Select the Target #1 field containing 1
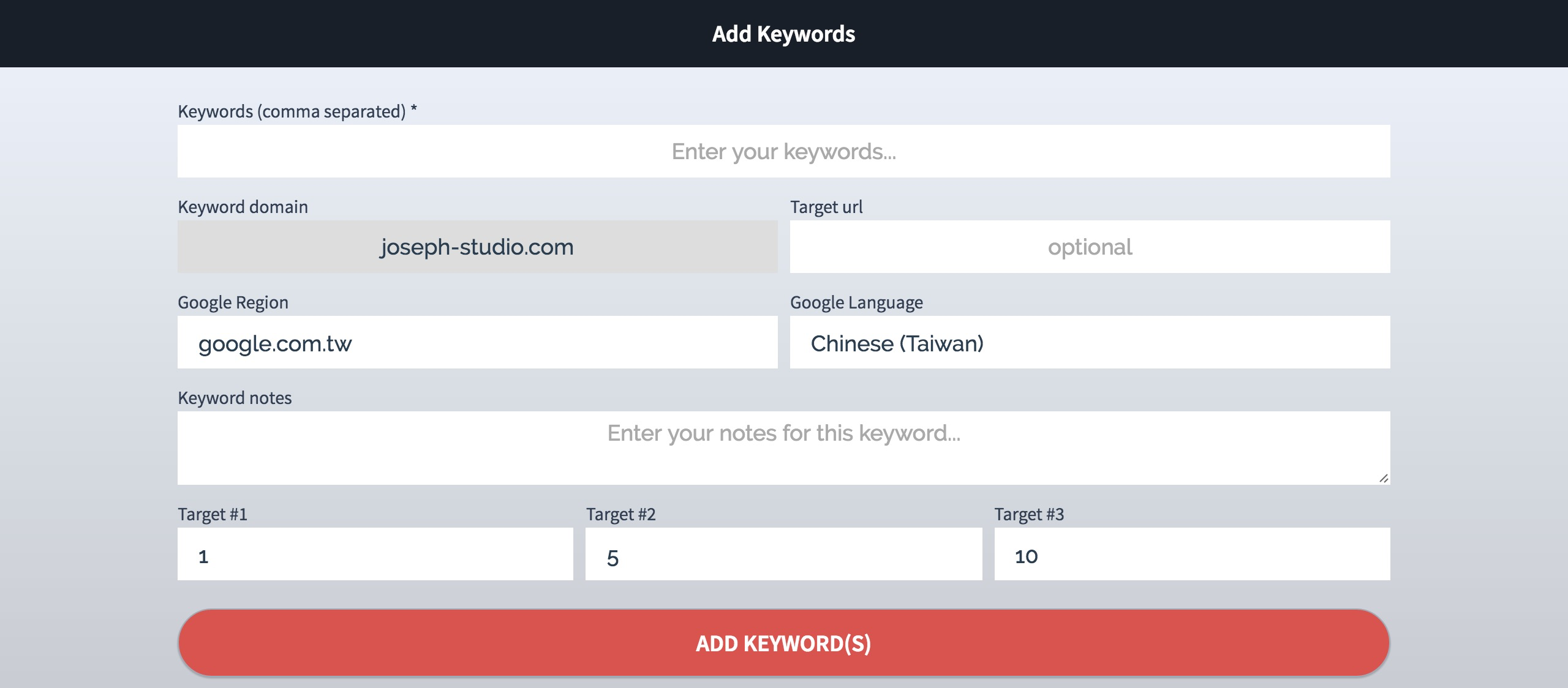 375,554
